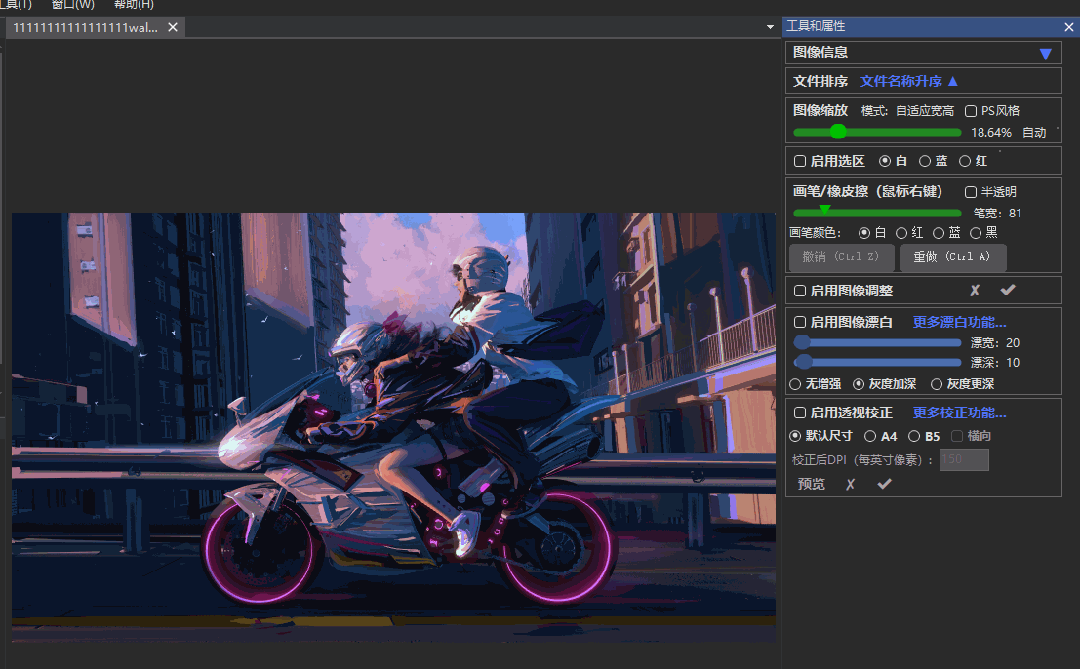This screenshot has width=1080, height=669.
Task: Enable the 启用图像调整 checkbox
Action: pyautogui.click(x=800, y=291)
